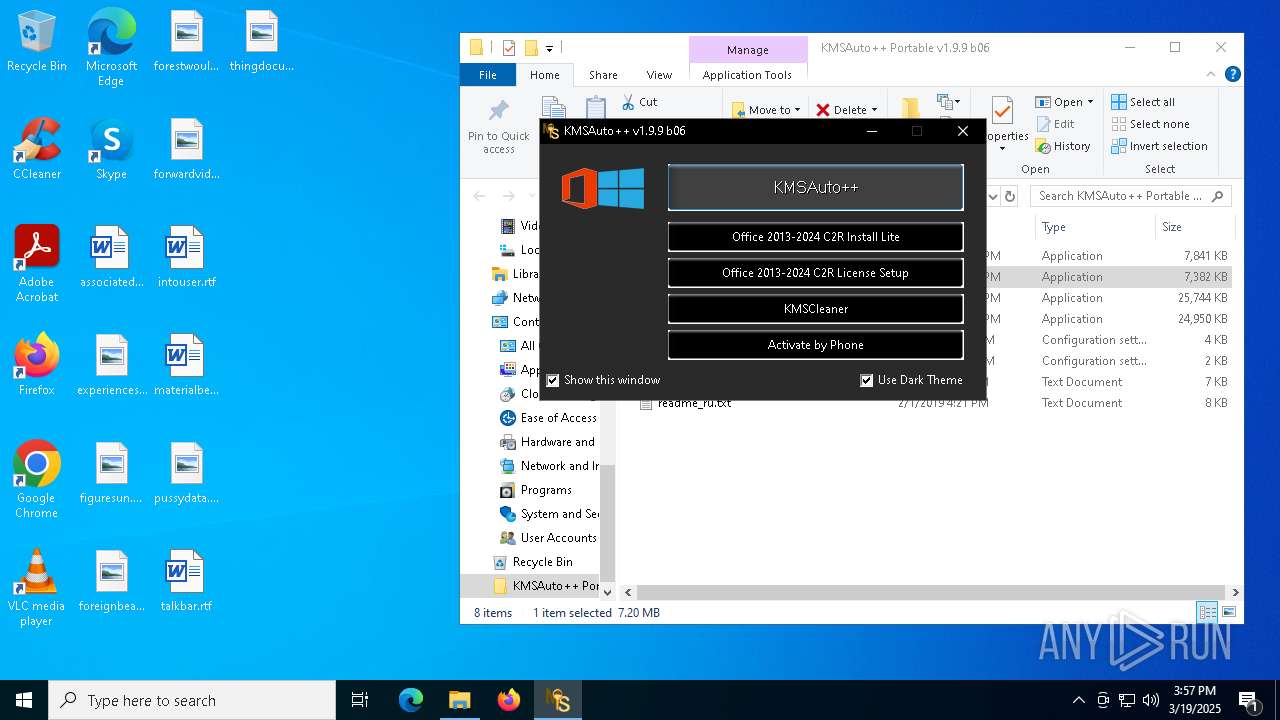Viewport: 1280px width, 720px height.
Task: Expand the address bar history dropdown
Action: 993,196
